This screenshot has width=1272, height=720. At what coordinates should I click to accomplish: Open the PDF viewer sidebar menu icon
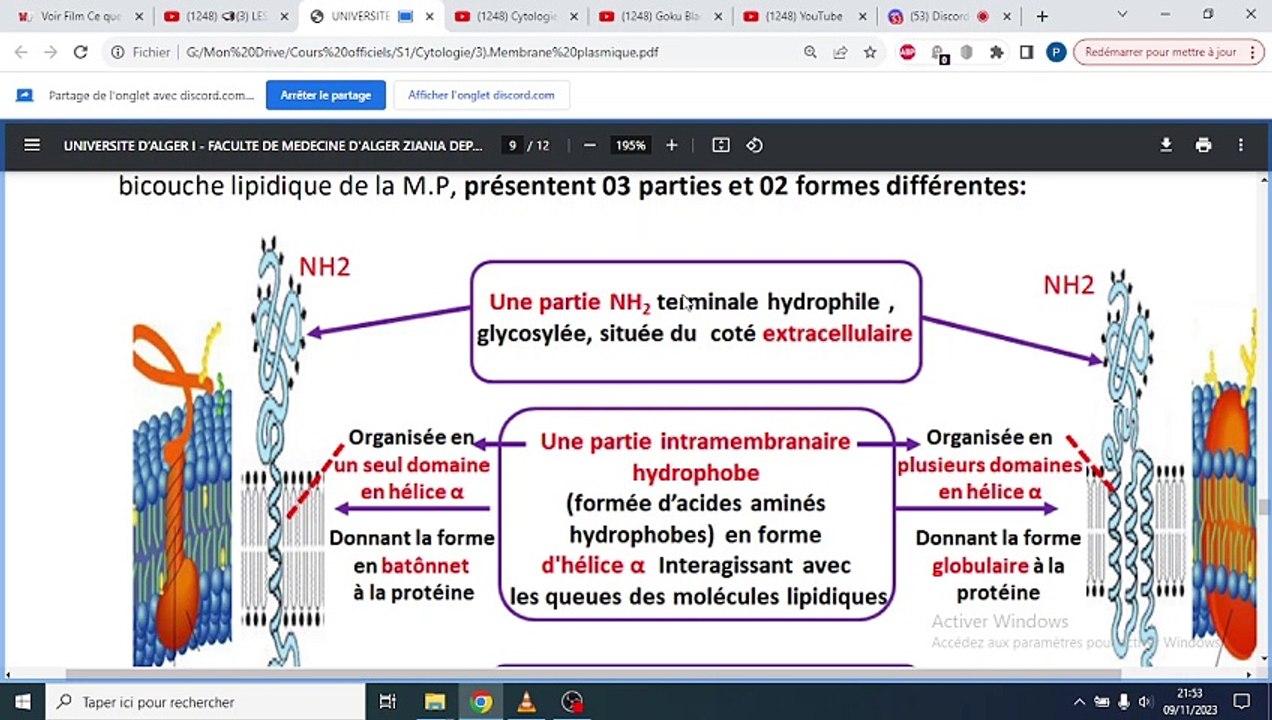32,145
